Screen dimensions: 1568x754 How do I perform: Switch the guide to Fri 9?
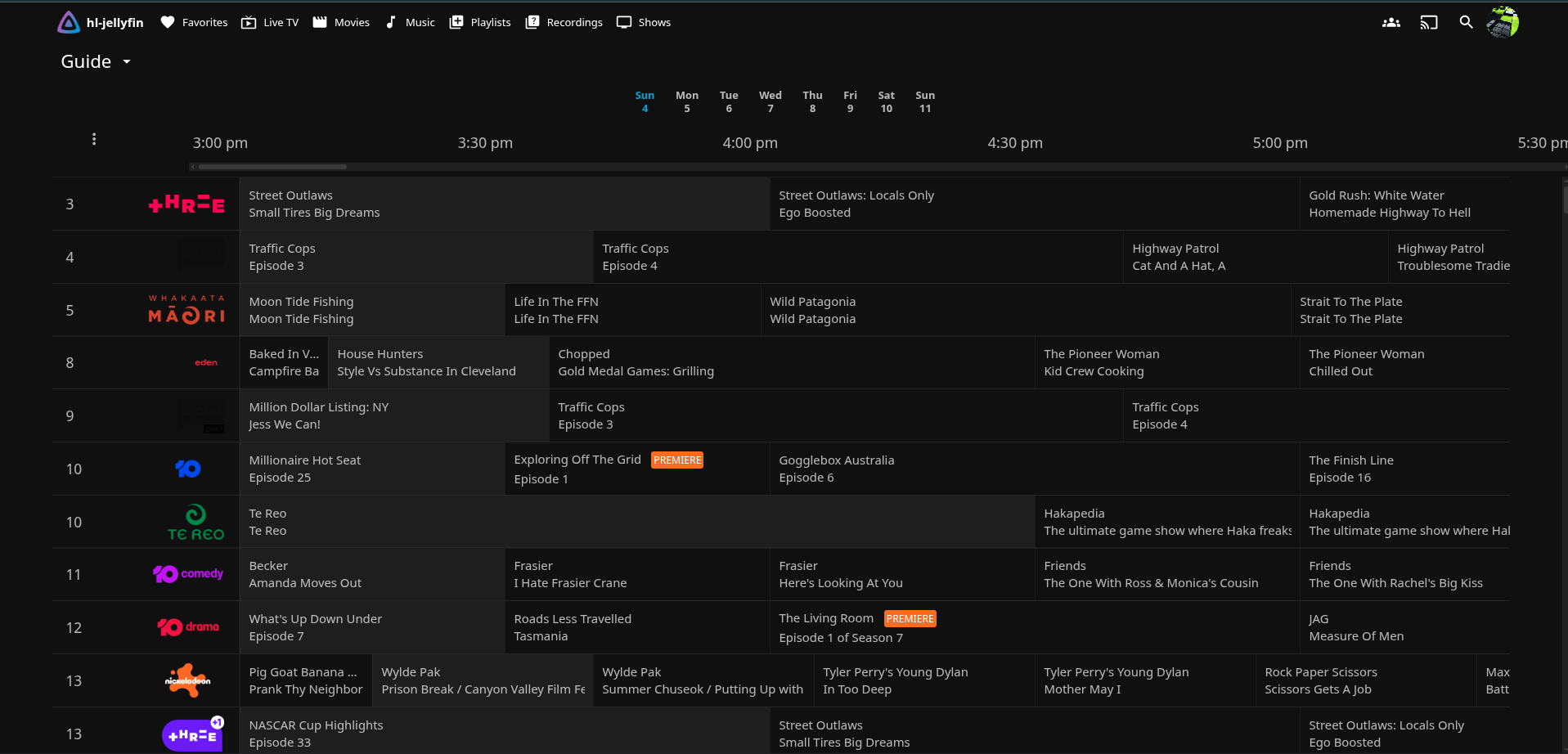point(850,101)
